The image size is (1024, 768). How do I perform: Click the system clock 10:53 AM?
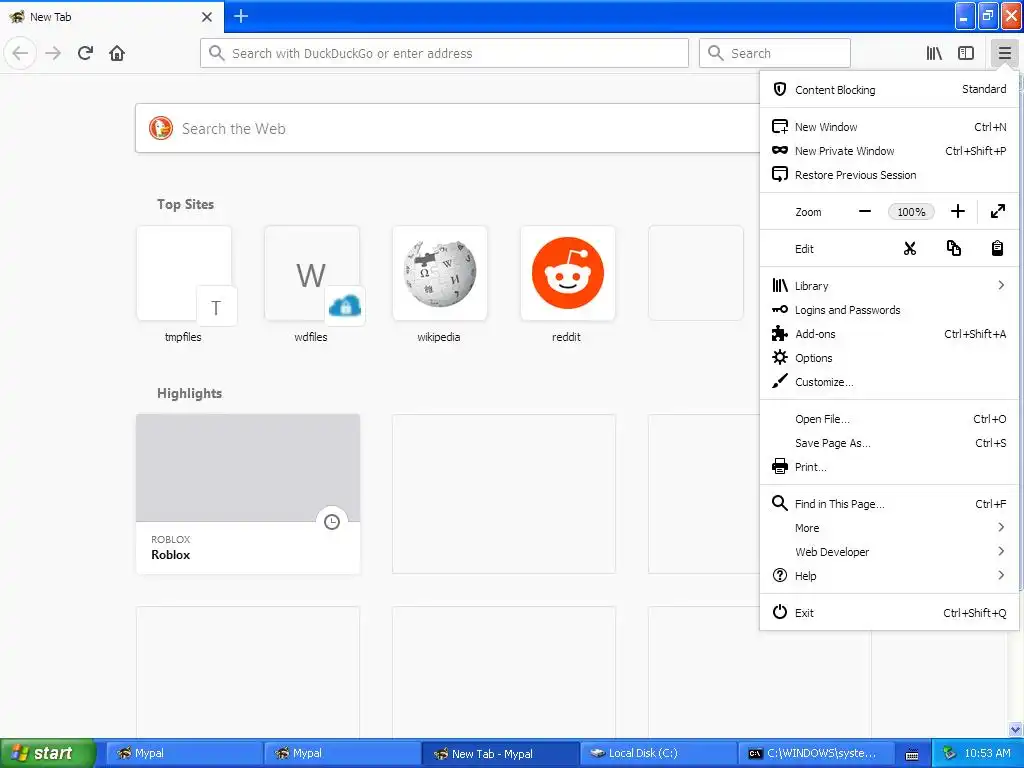click(987, 753)
